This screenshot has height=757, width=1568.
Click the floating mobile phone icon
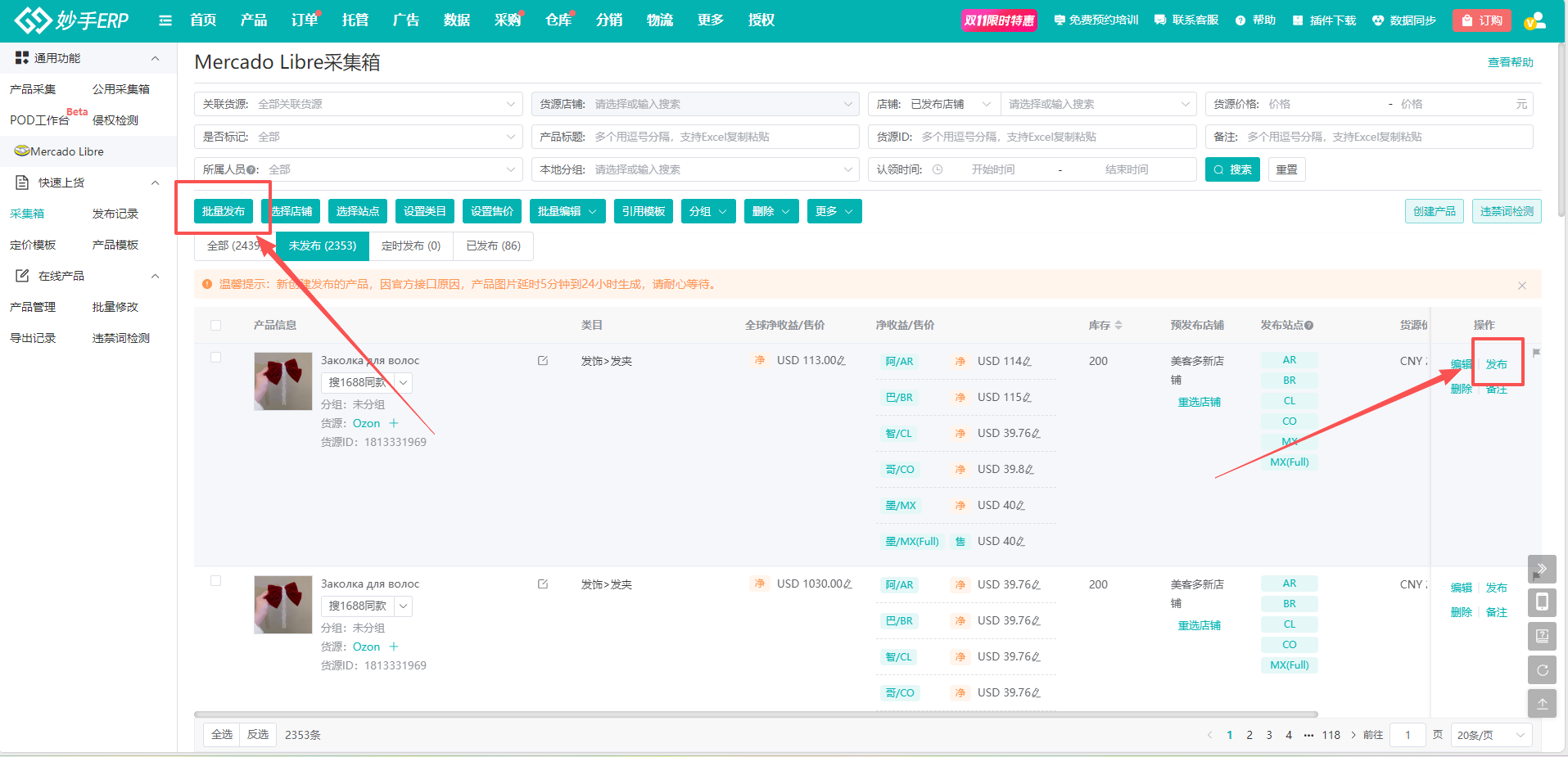pyautogui.click(x=1542, y=602)
